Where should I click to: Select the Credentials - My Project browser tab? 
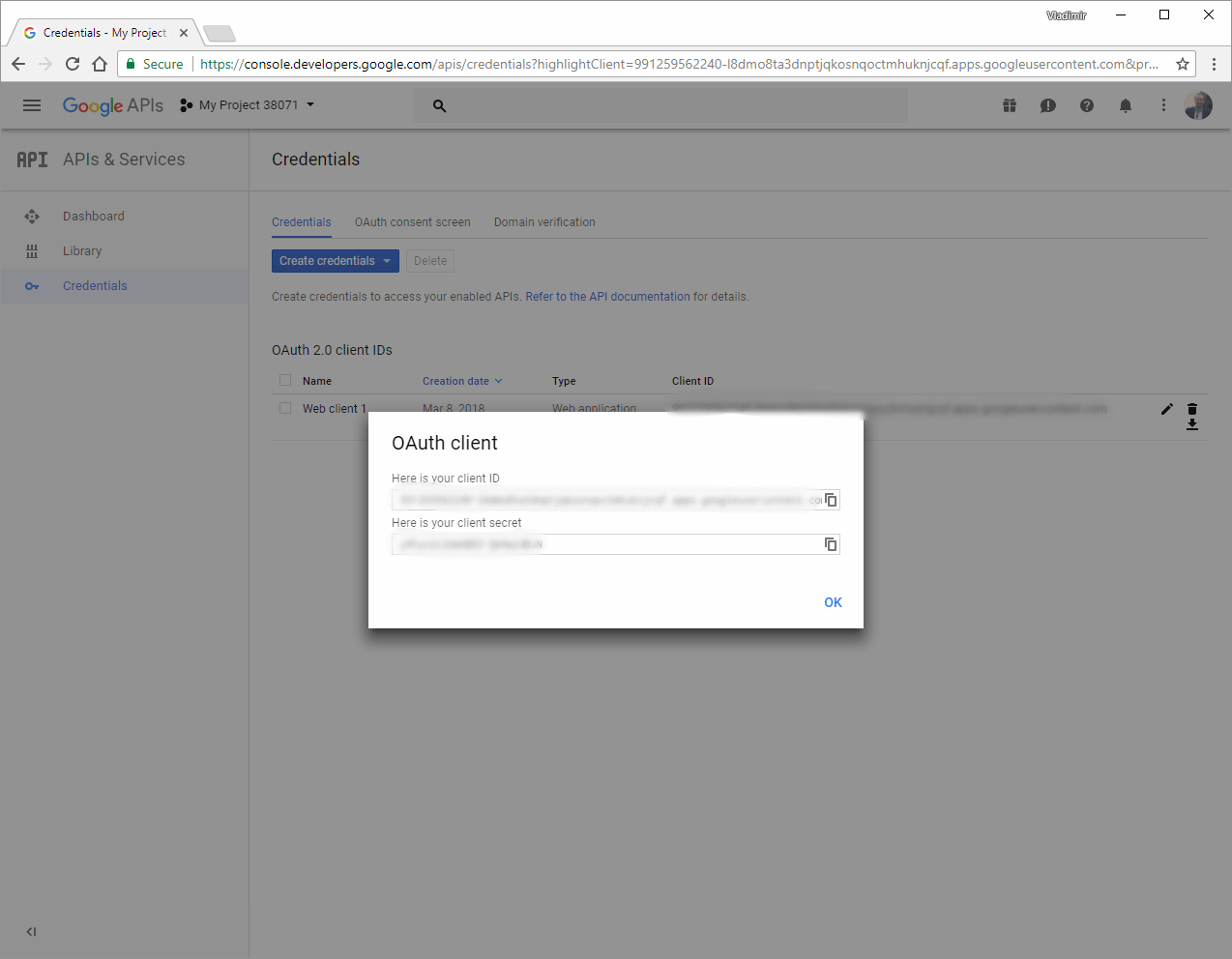tap(104, 33)
